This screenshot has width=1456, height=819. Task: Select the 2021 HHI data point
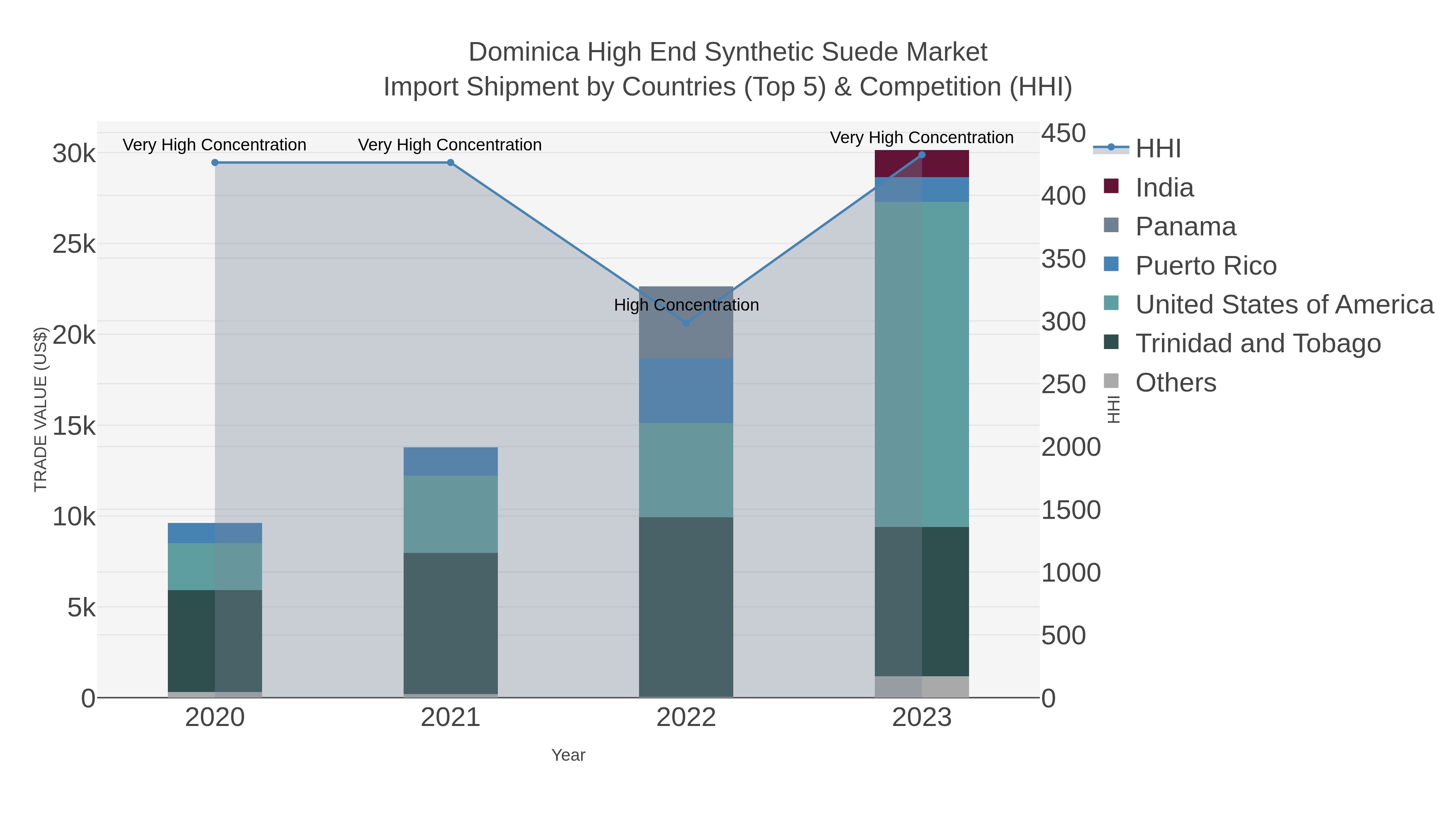point(451,163)
